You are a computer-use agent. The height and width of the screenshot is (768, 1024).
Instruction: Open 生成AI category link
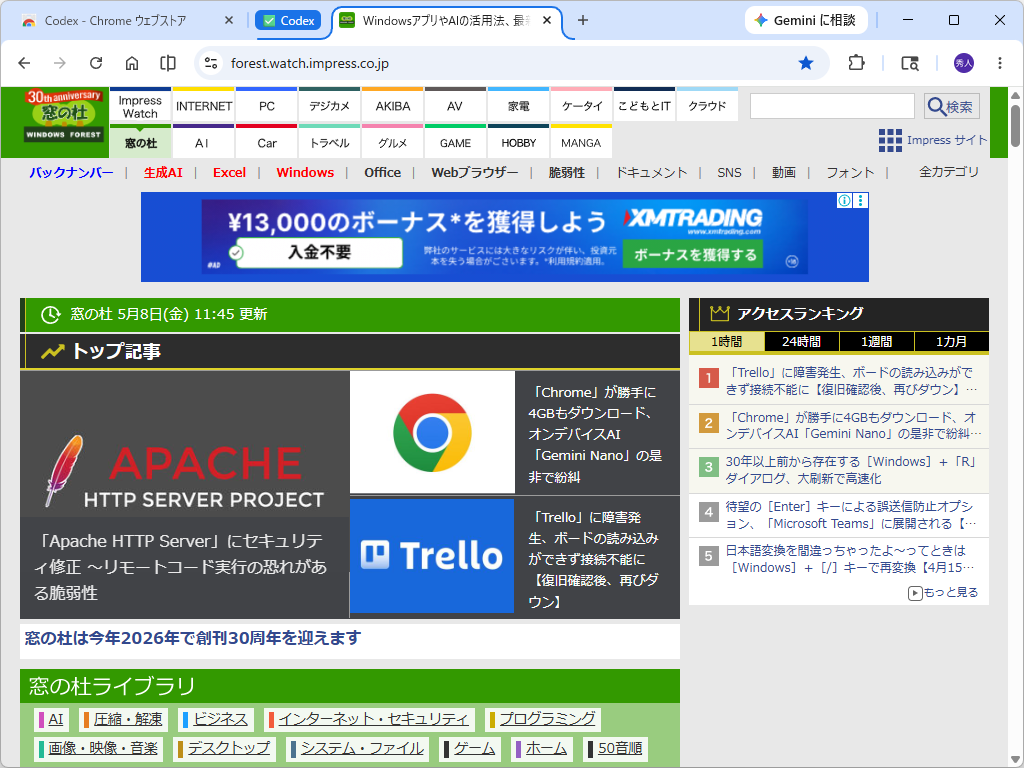(163, 172)
